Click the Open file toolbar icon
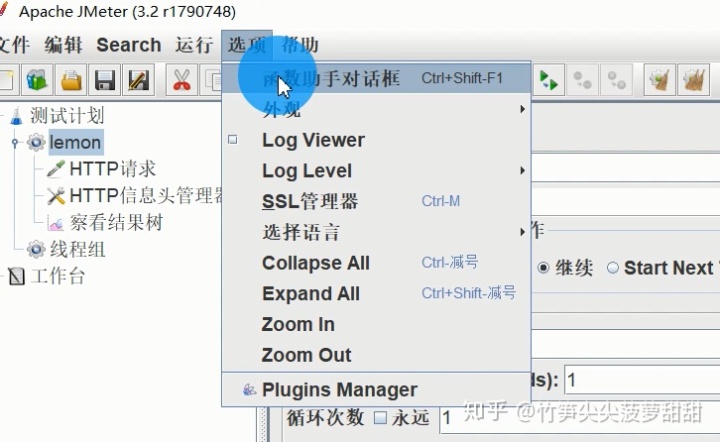This screenshot has height=442, width=720. pyautogui.click(x=71, y=80)
